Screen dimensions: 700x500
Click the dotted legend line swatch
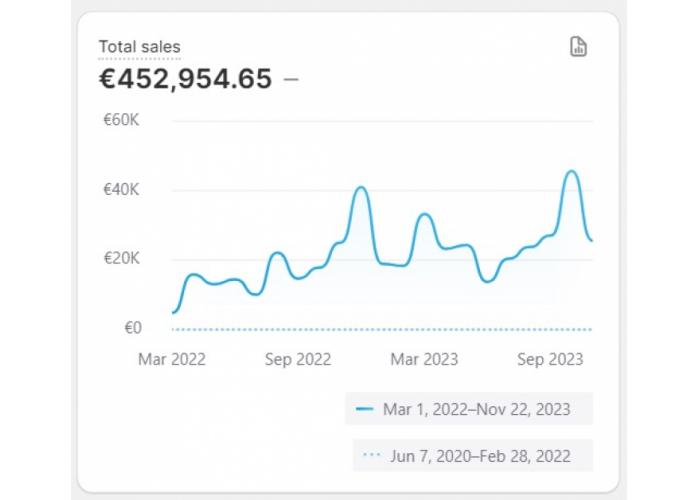pos(371,455)
